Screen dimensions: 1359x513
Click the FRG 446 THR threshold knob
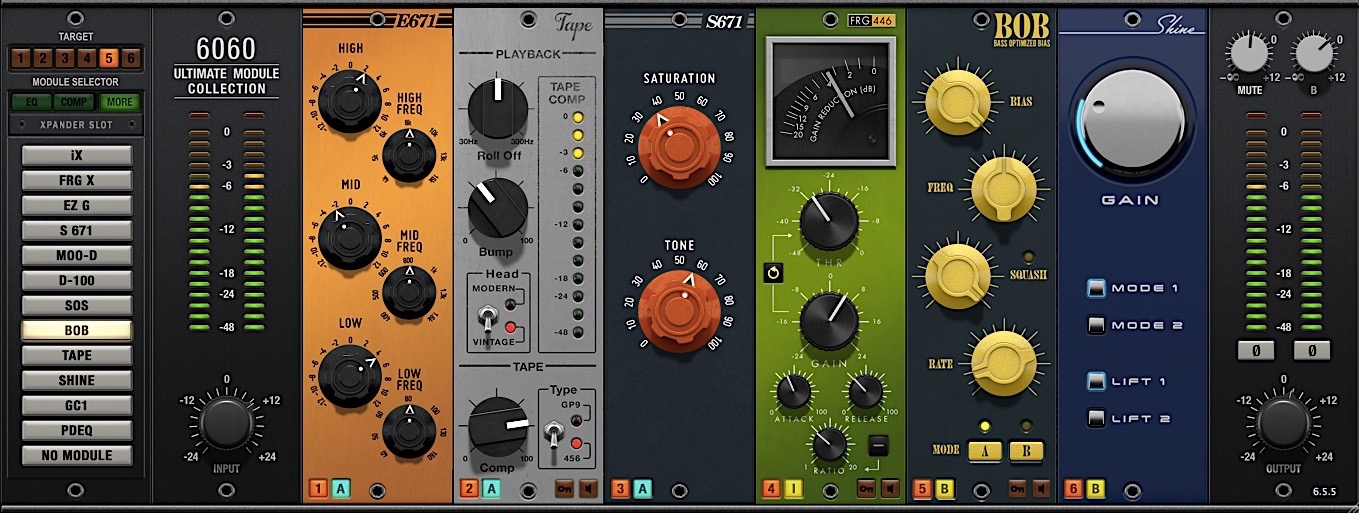pos(829,221)
